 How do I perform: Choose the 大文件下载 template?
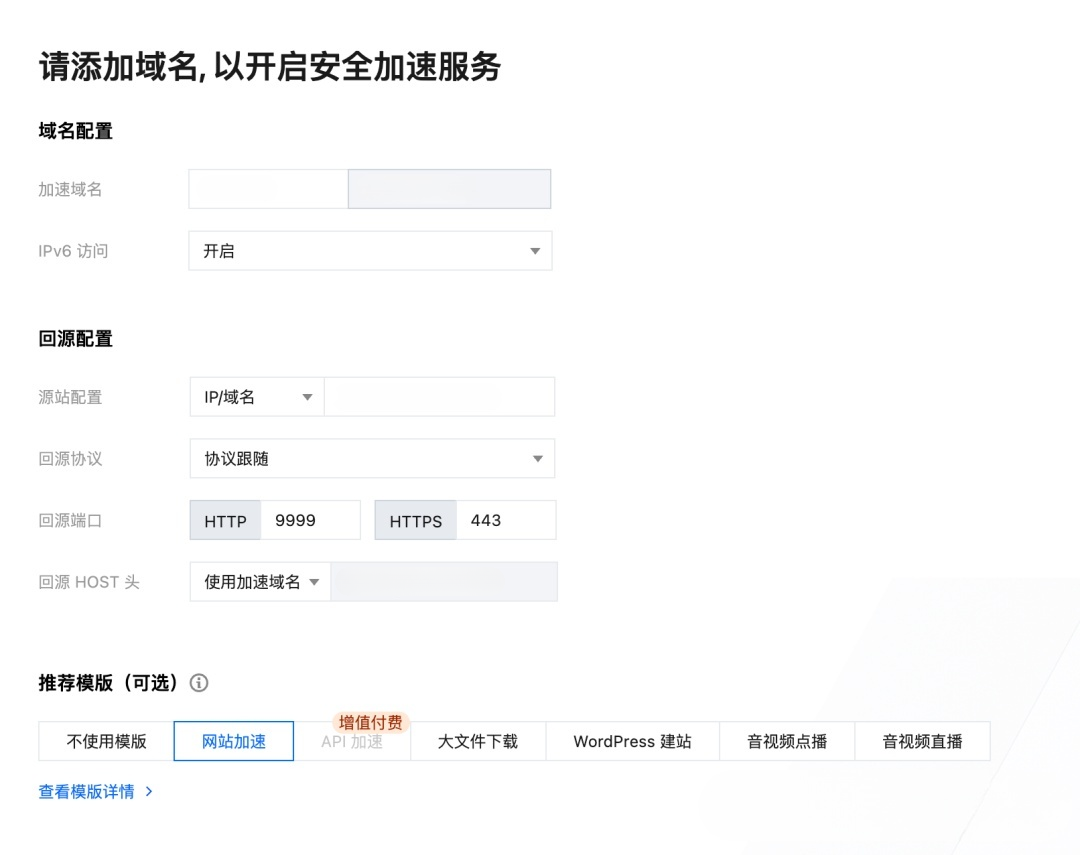[478, 741]
